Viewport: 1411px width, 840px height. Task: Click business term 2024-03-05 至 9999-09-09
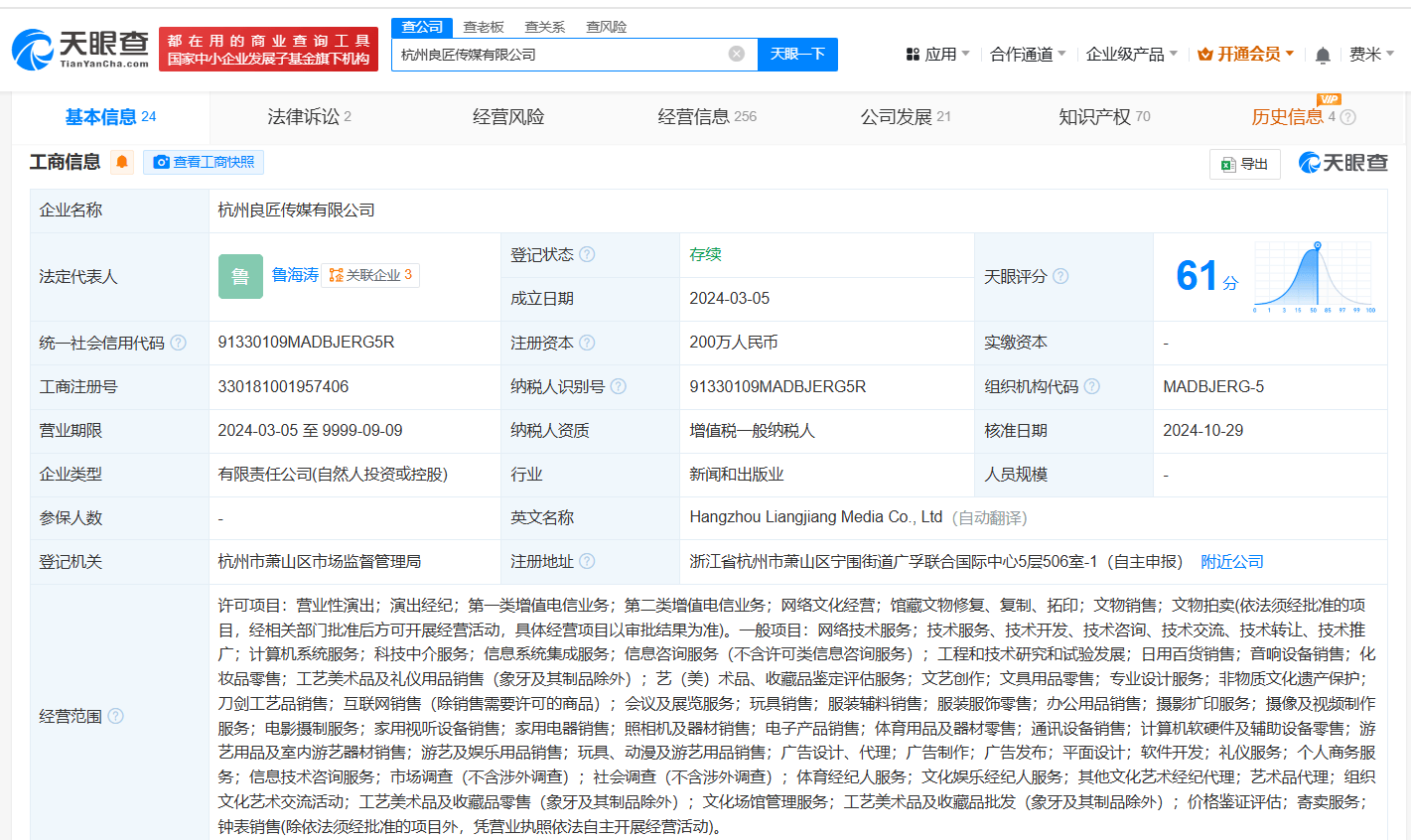click(311, 430)
